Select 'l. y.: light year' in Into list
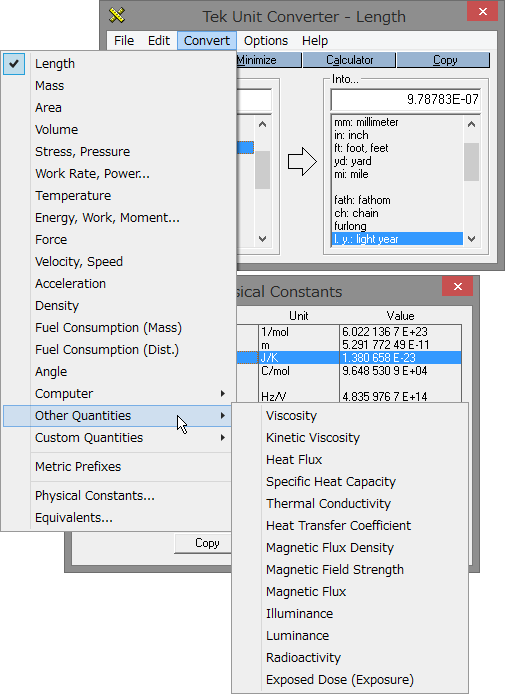 pos(397,239)
